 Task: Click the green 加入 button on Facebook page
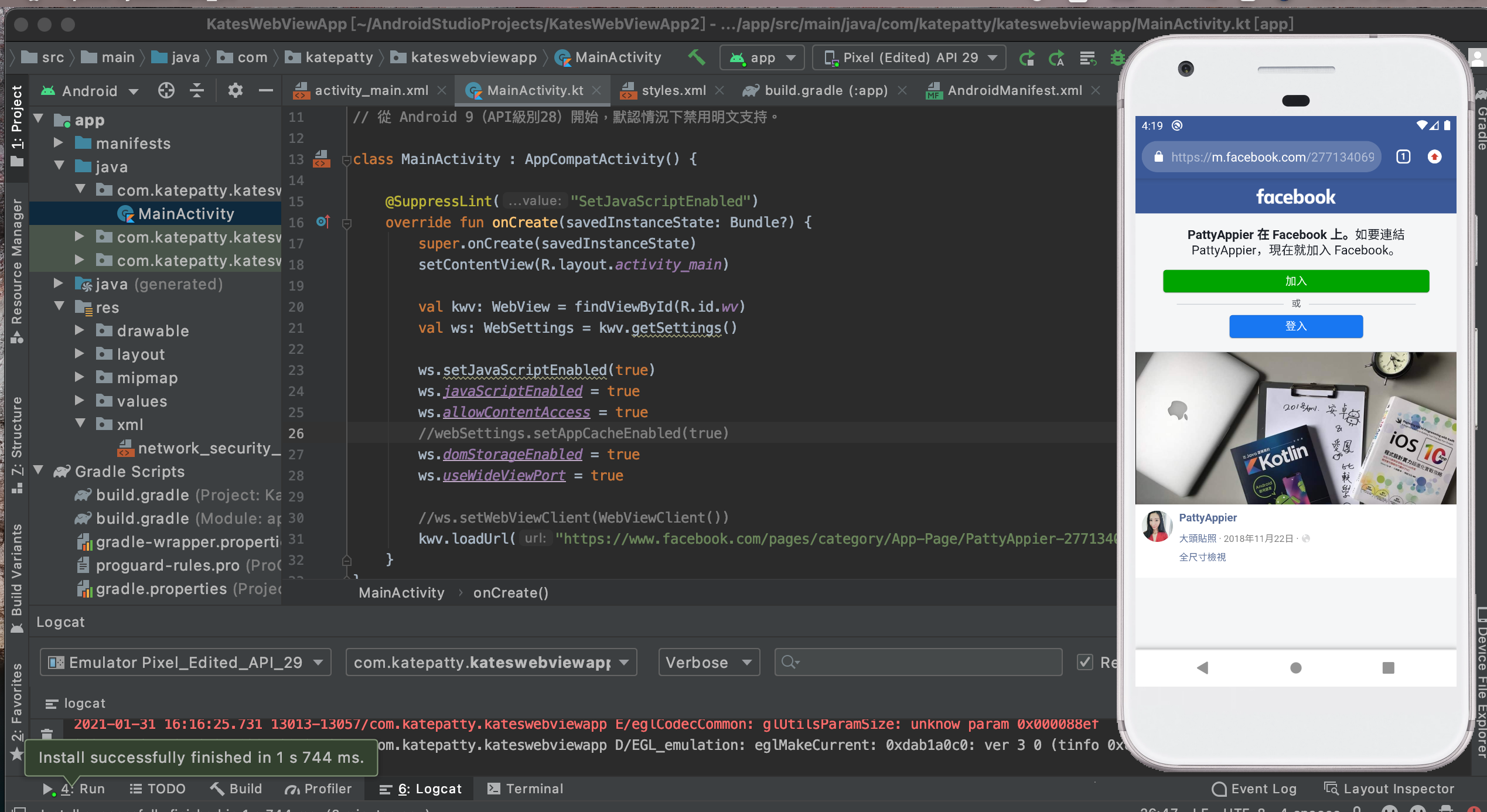tap(1295, 281)
